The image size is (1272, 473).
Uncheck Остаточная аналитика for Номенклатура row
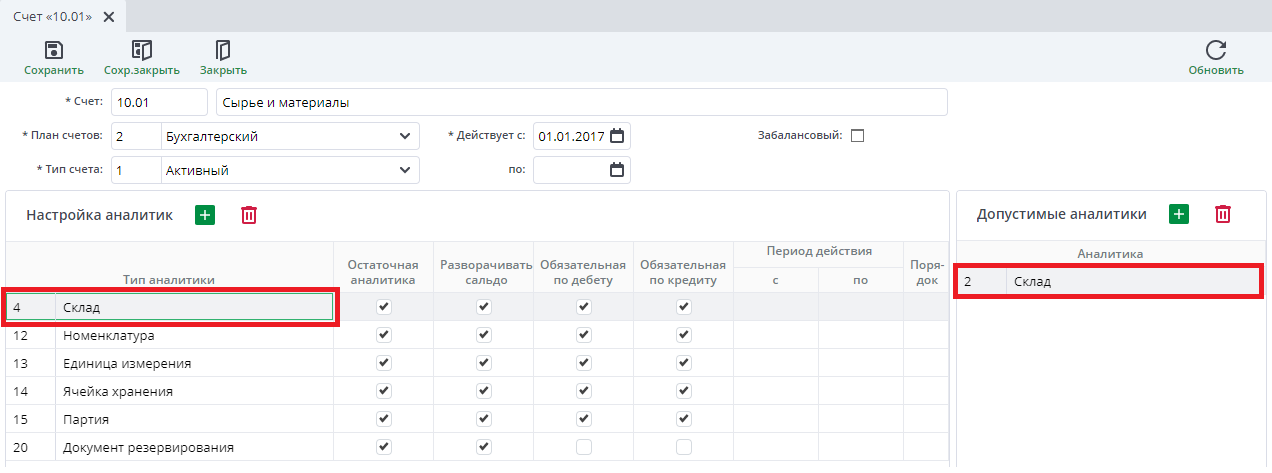click(383, 335)
